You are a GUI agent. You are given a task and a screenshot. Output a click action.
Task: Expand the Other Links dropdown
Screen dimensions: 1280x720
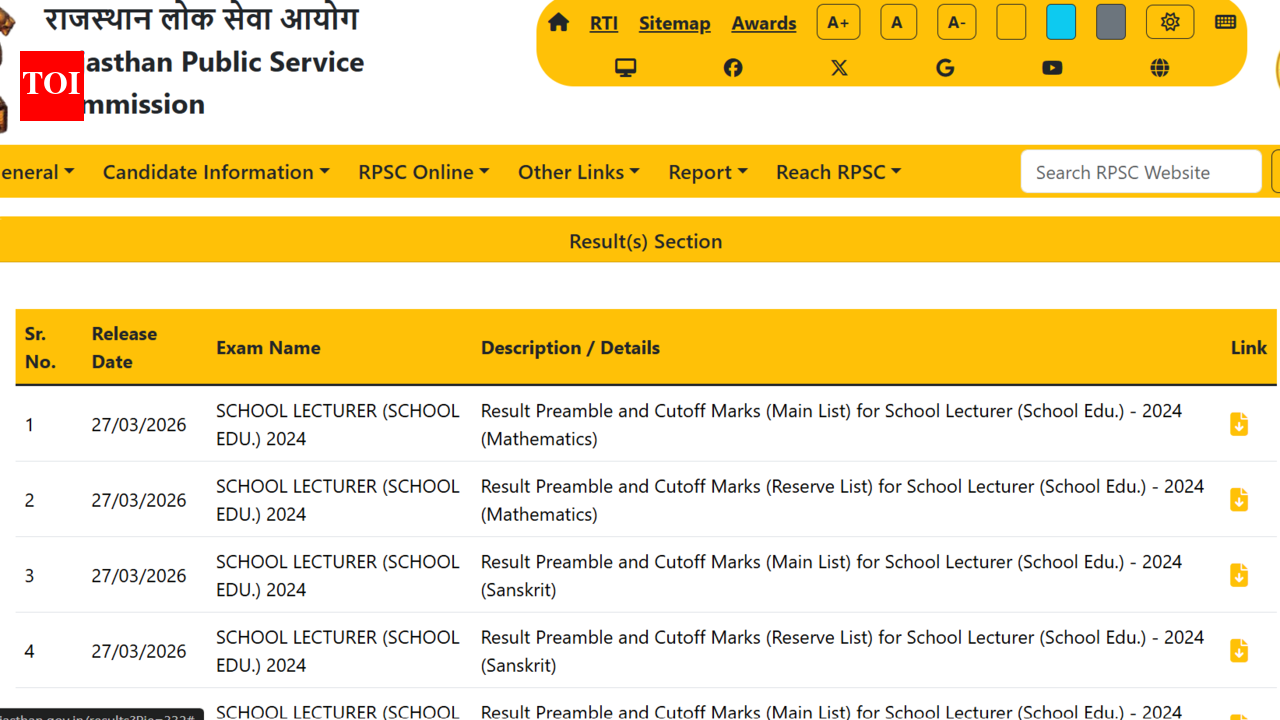(x=578, y=172)
